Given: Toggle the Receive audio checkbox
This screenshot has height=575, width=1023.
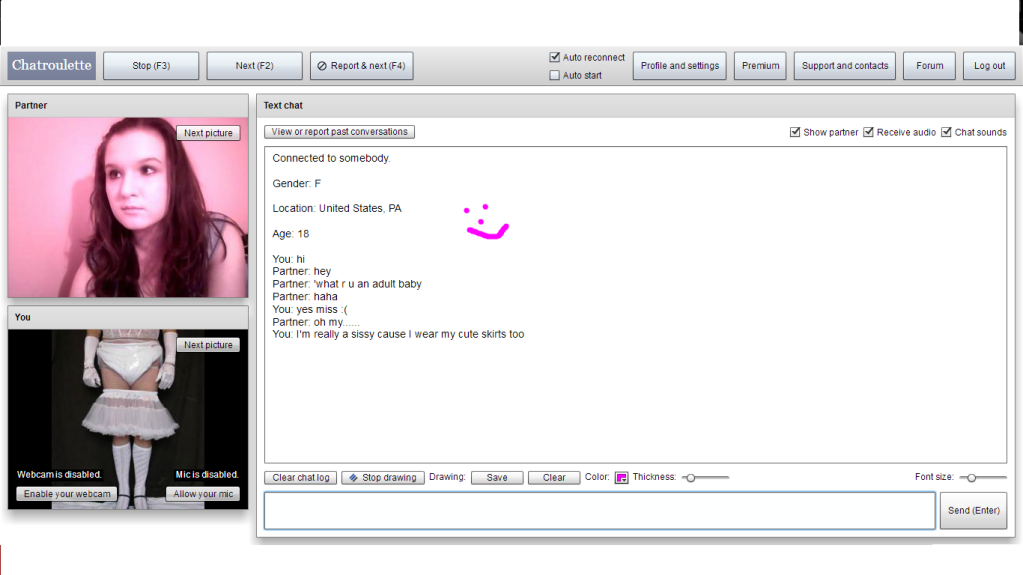Looking at the screenshot, I should click(x=868, y=132).
